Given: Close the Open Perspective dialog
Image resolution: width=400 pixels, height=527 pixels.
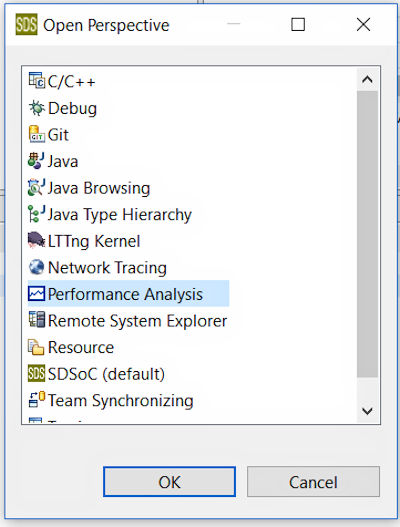Looking at the screenshot, I should (363, 25).
